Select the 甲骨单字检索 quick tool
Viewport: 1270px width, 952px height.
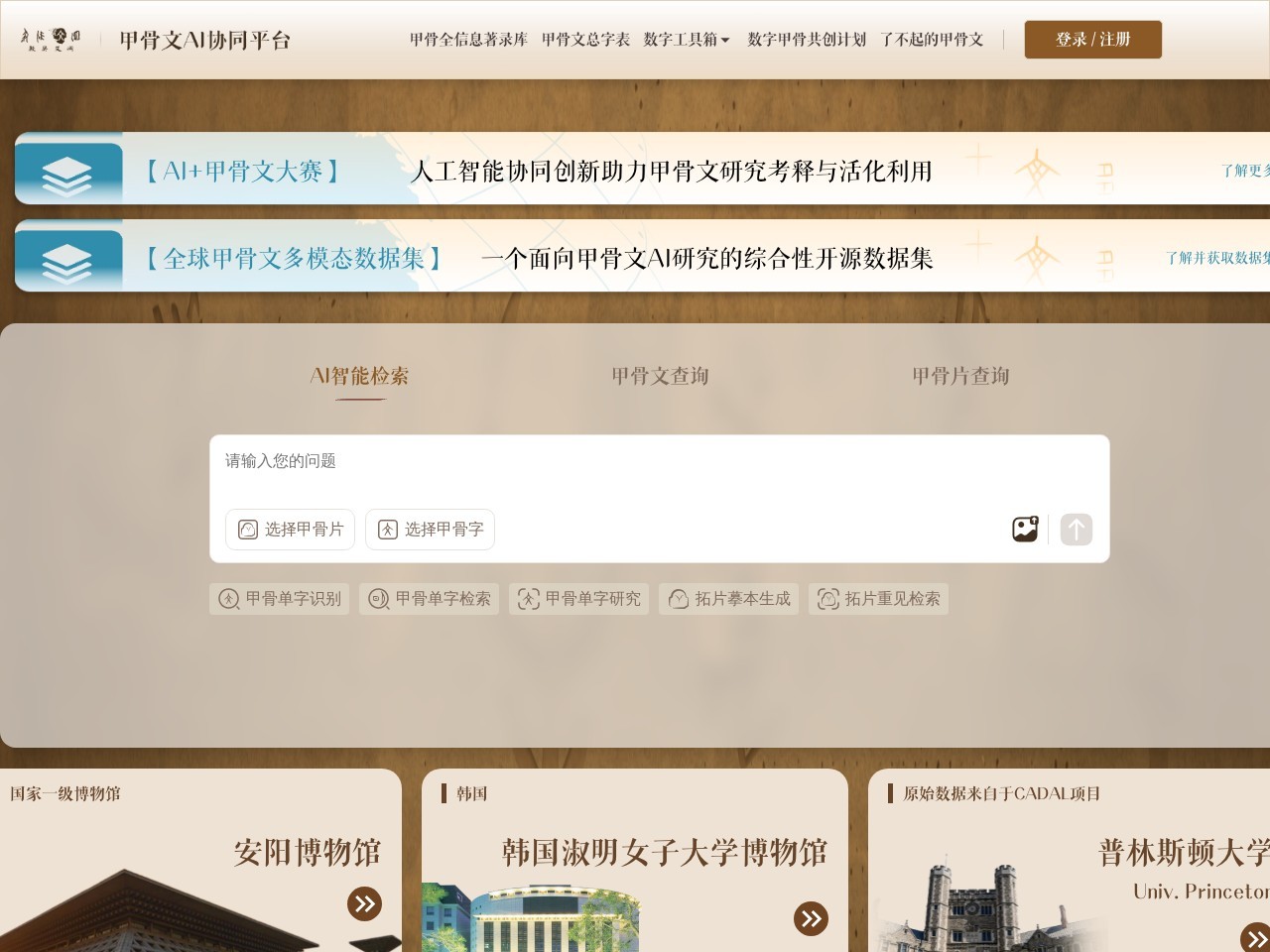429,599
